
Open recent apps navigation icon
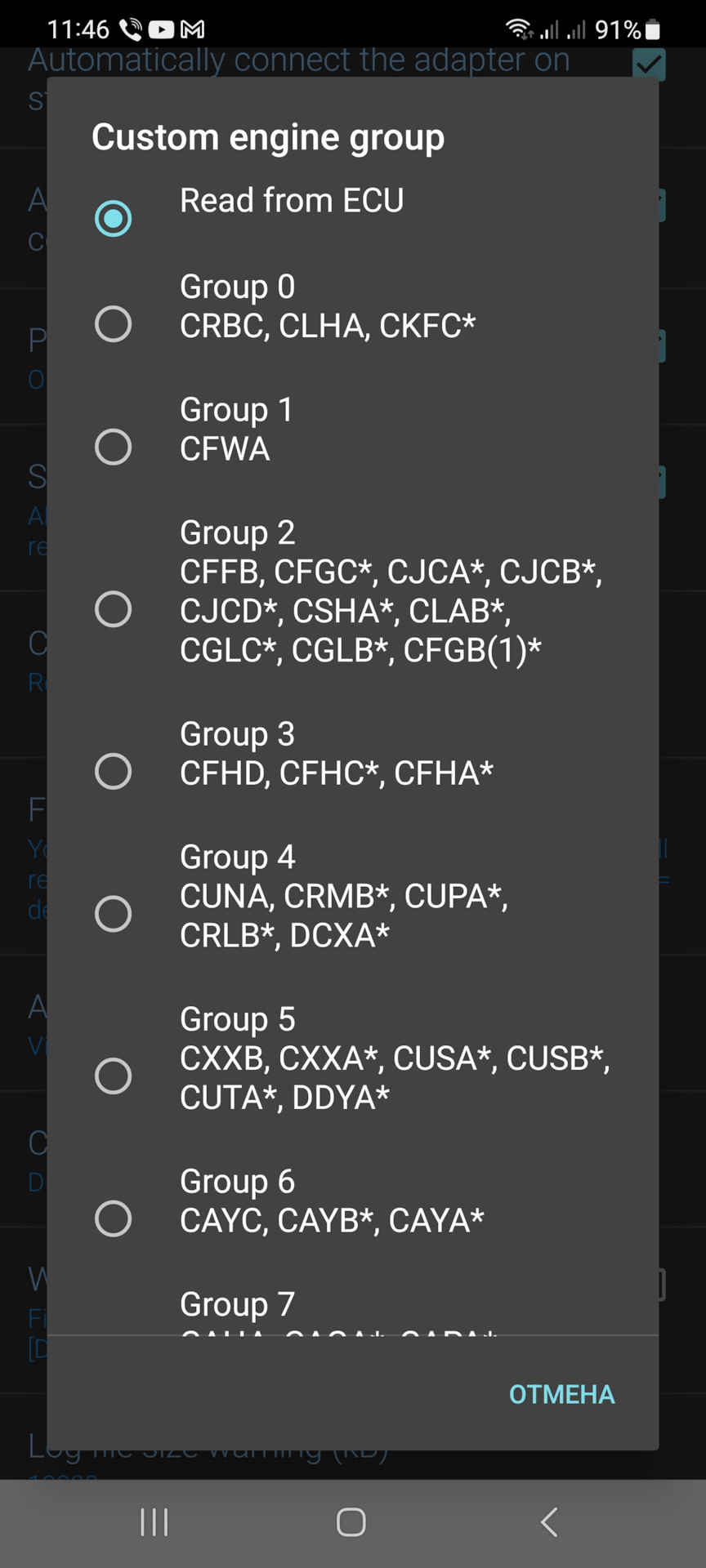(154, 1522)
